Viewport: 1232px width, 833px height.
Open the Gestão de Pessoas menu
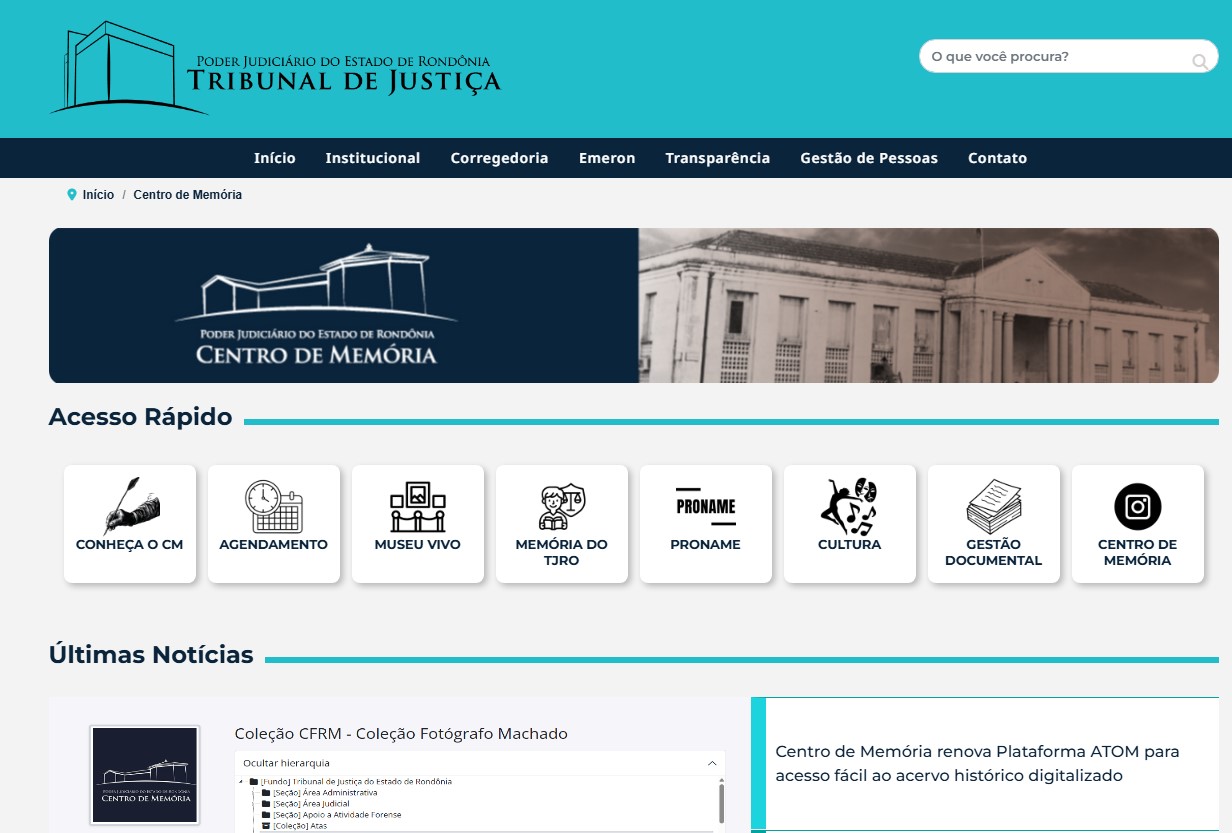click(x=868, y=158)
